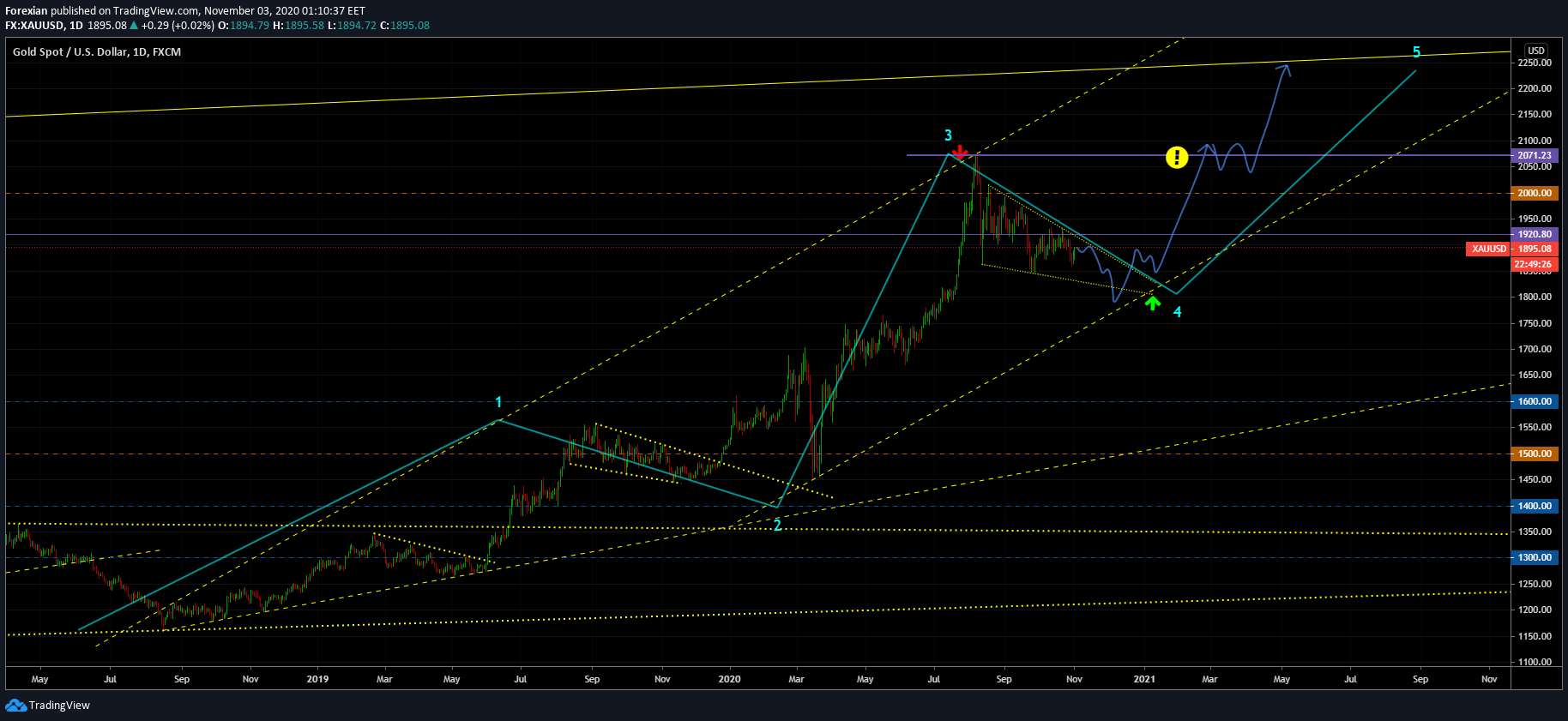Open the USD currency selector

tap(1536, 50)
